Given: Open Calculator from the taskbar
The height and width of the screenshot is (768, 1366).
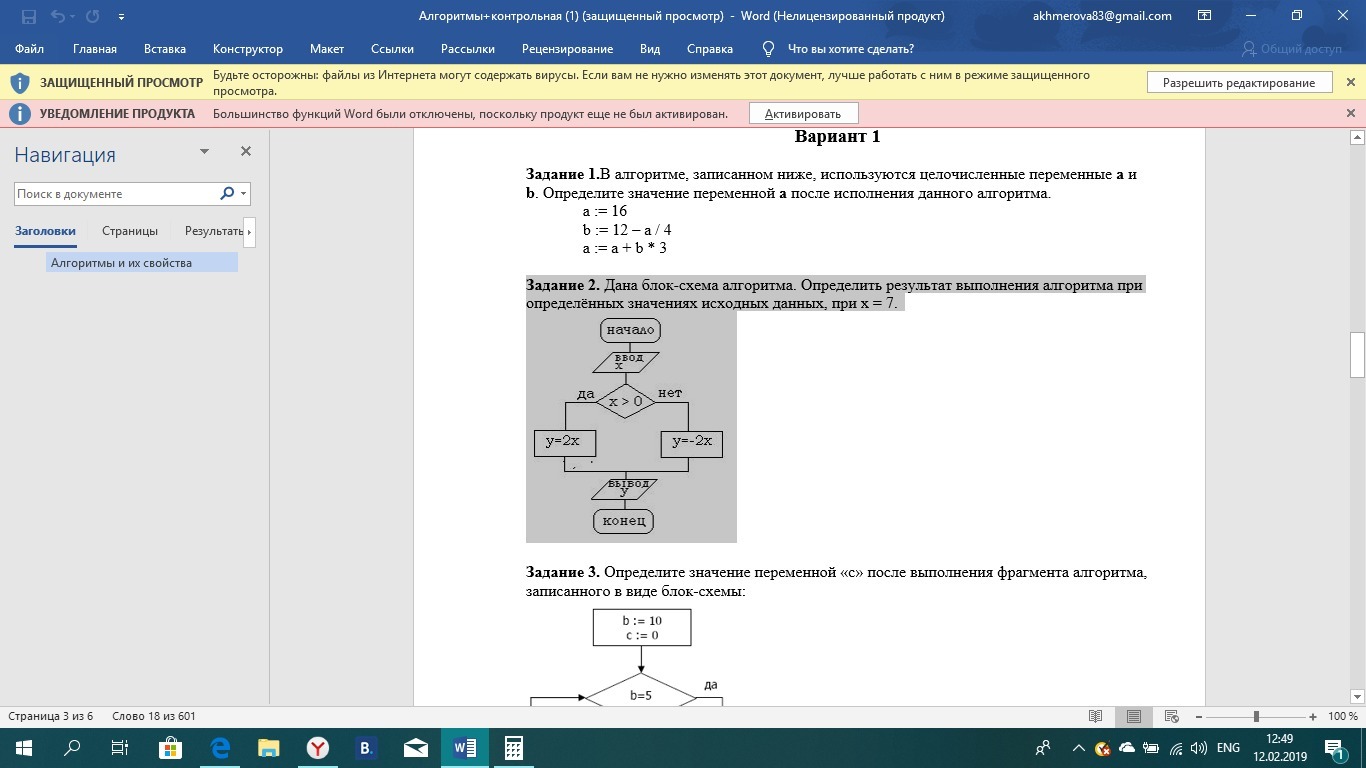Looking at the screenshot, I should 513,748.
